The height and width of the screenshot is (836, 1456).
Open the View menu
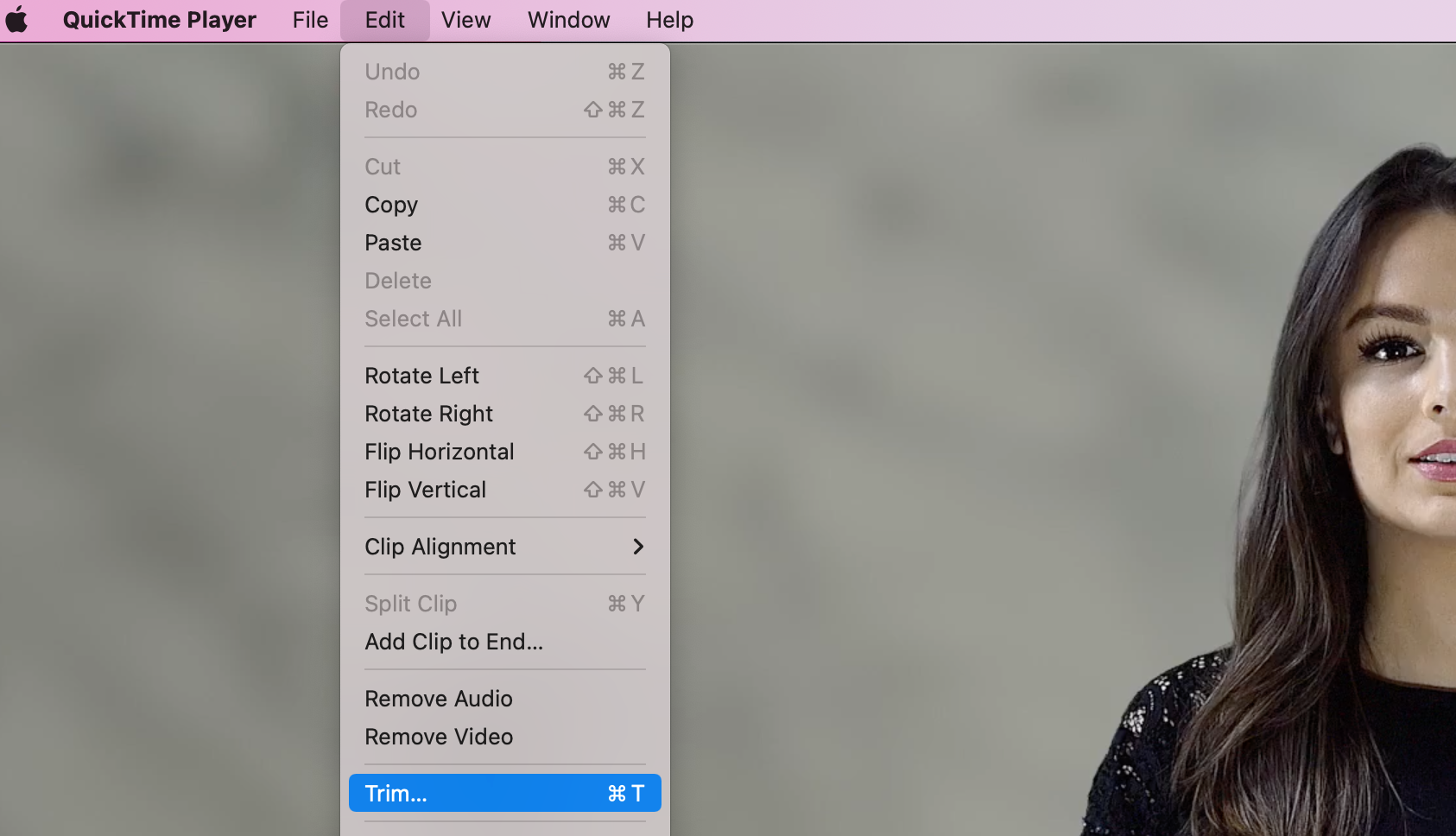pyautogui.click(x=466, y=20)
